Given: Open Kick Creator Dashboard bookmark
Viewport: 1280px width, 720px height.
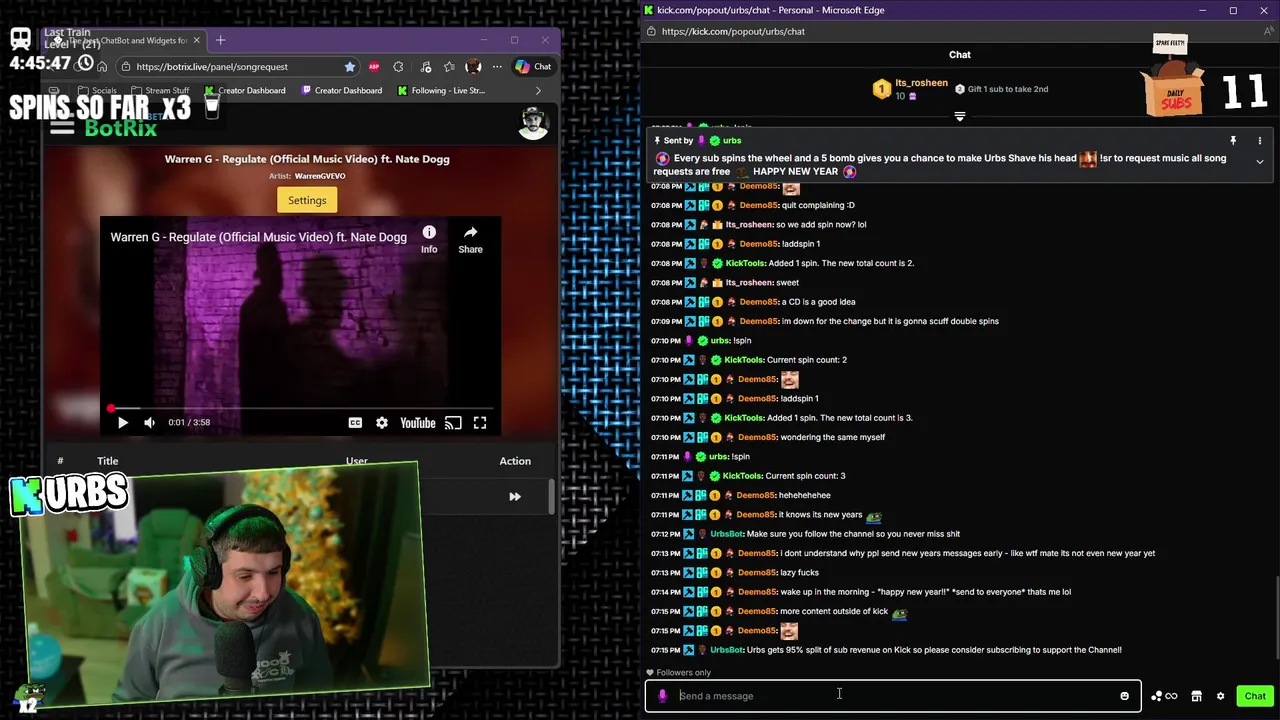Looking at the screenshot, I should click(x=245, y=90).
